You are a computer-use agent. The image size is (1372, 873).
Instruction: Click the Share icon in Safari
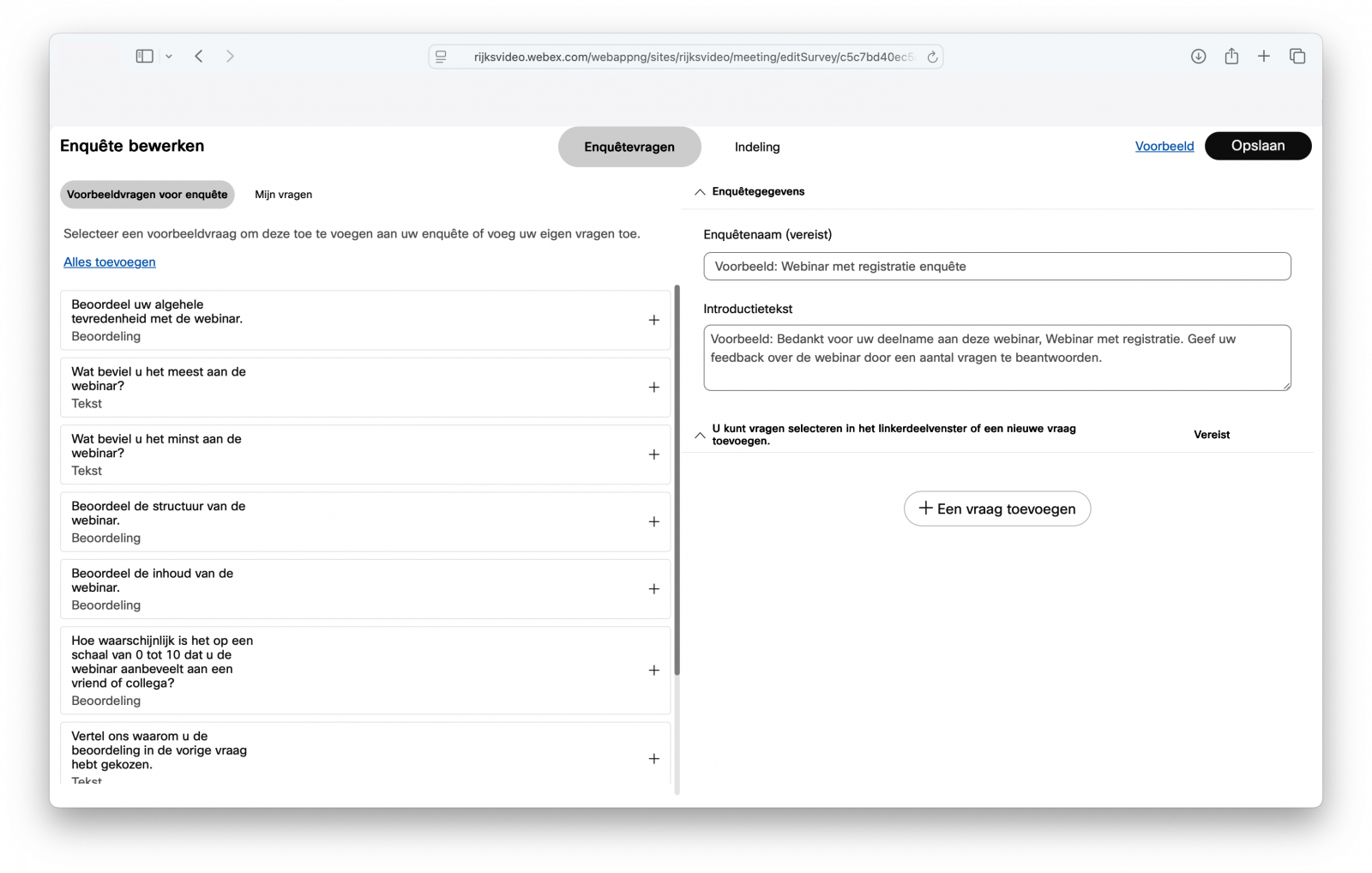1231,55
